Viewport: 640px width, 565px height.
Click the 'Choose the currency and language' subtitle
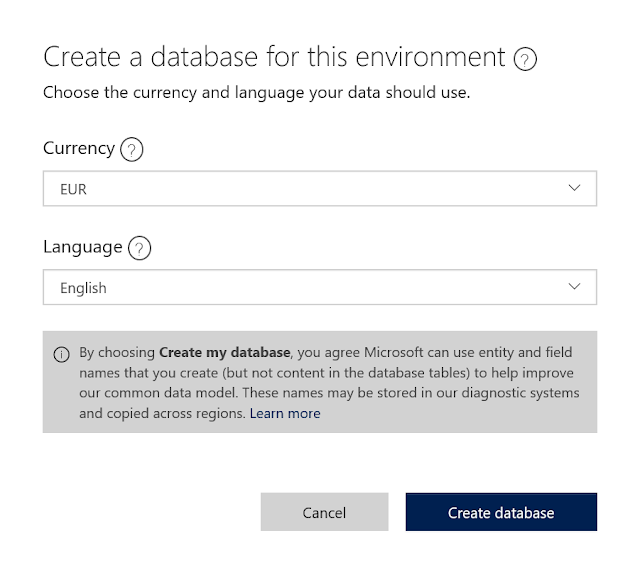[x=256, y=94]
